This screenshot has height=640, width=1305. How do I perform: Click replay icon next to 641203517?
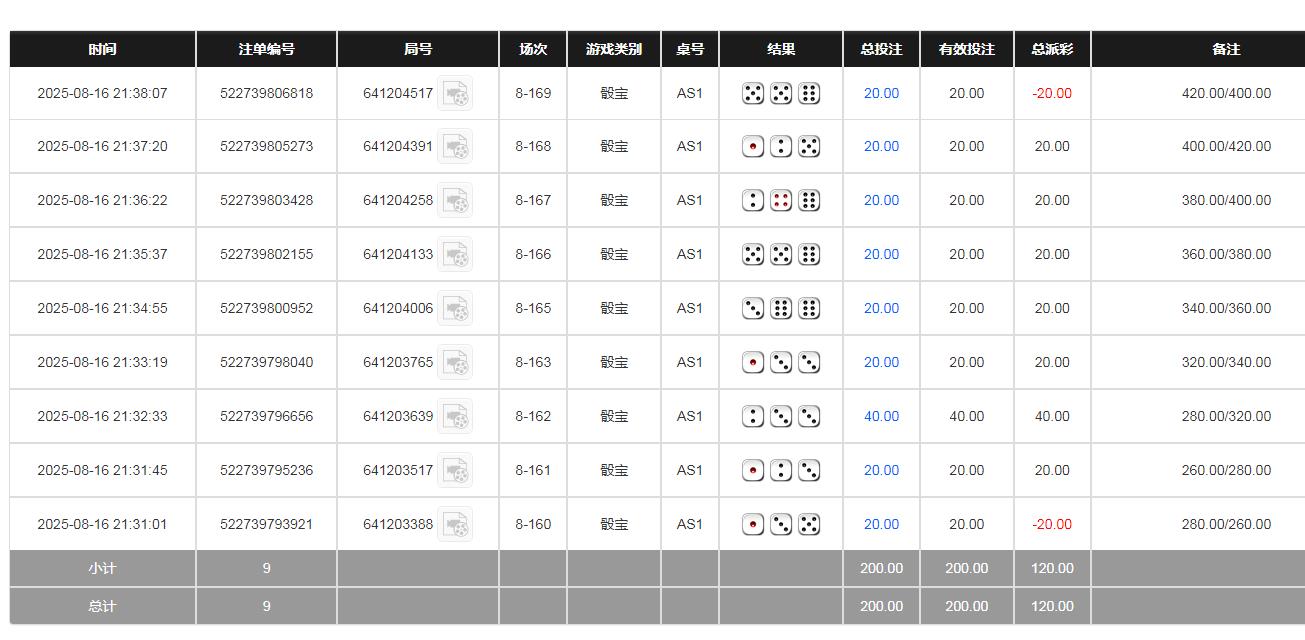tap(455, 471)
